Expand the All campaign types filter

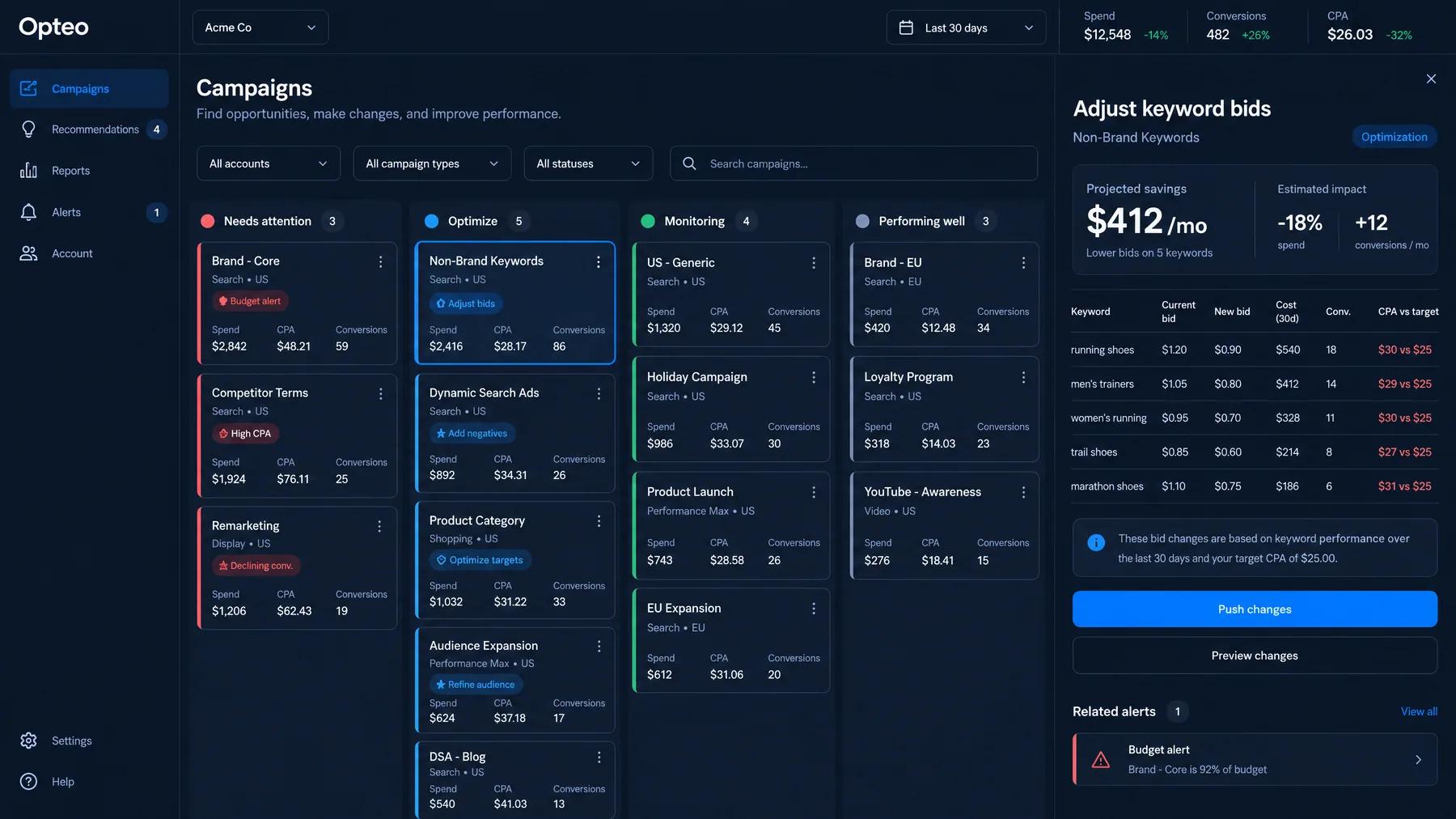tap(432, 163)
